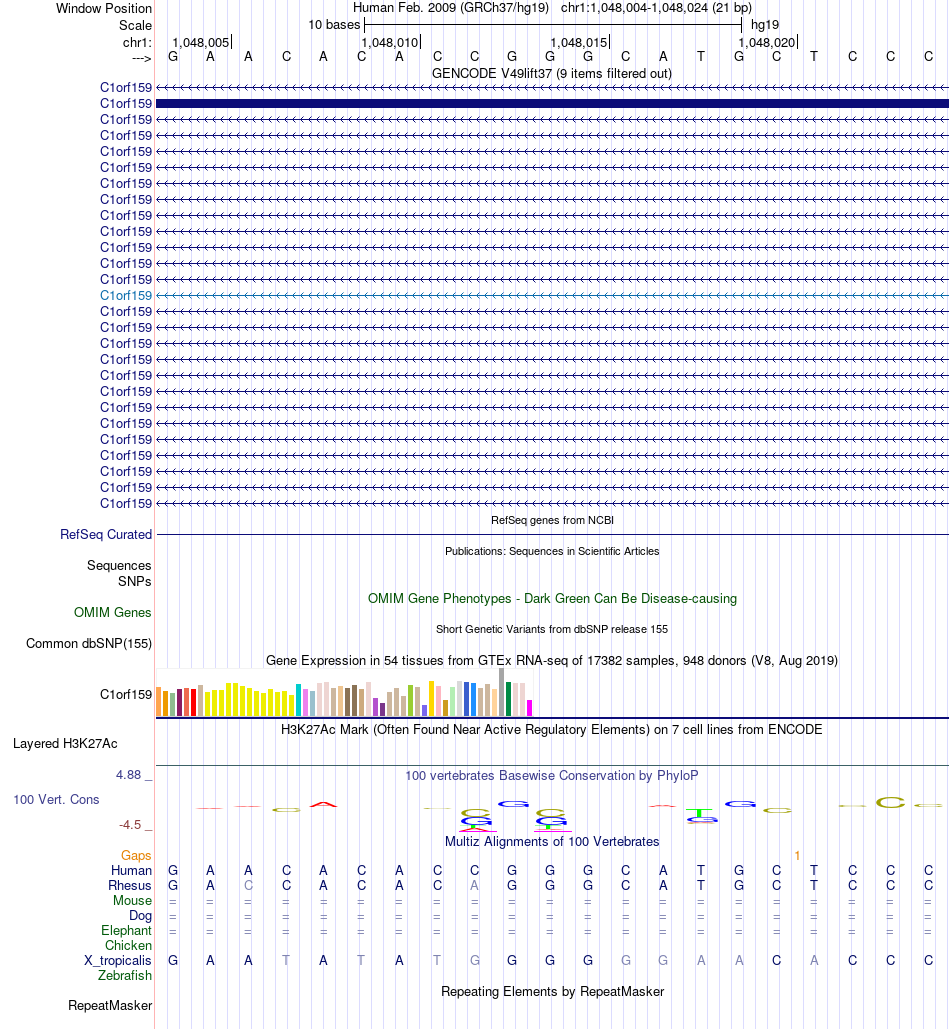Click the 'Common dbSNP(155)' track label

click(89, 644)
